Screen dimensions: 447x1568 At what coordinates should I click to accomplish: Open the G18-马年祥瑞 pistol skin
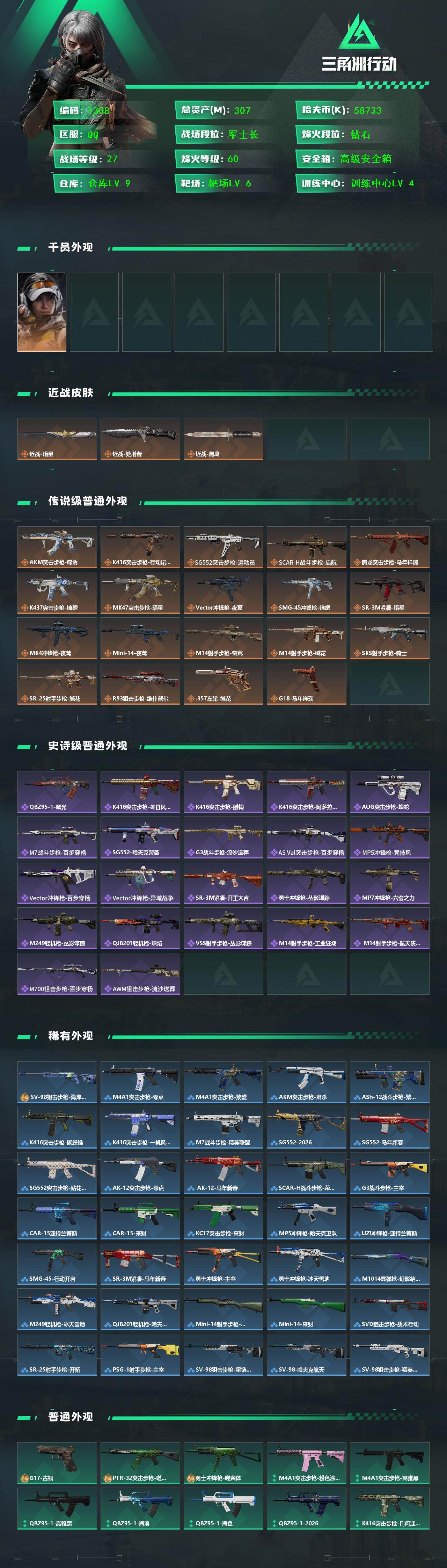(307, 684)
